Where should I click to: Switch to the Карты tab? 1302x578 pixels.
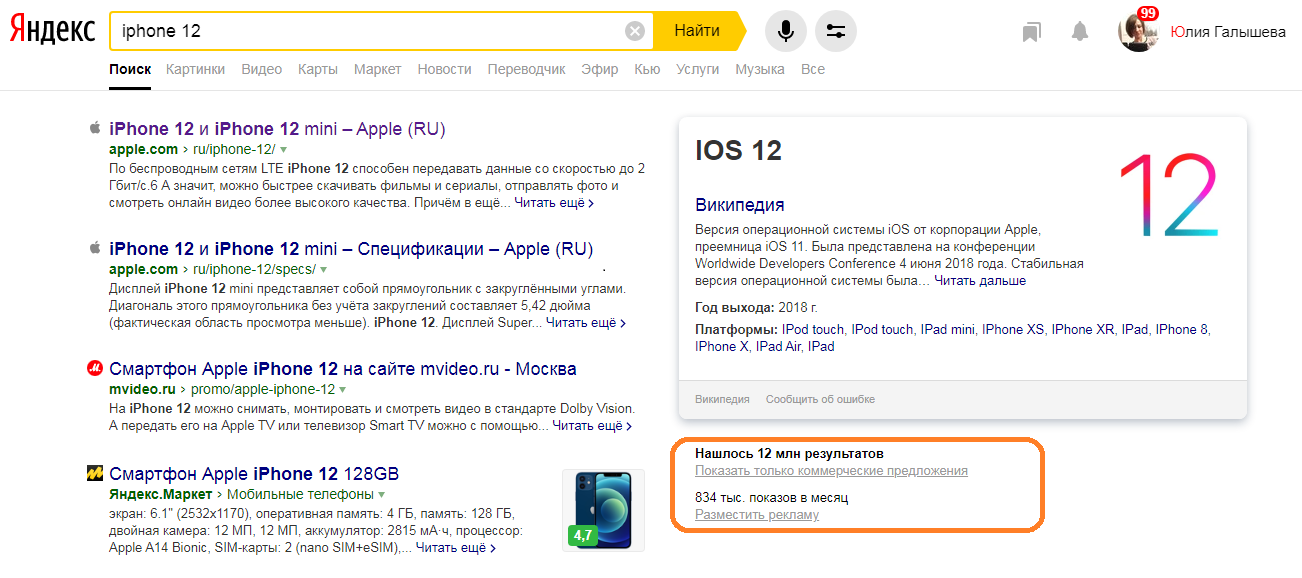tap(318, 69)
